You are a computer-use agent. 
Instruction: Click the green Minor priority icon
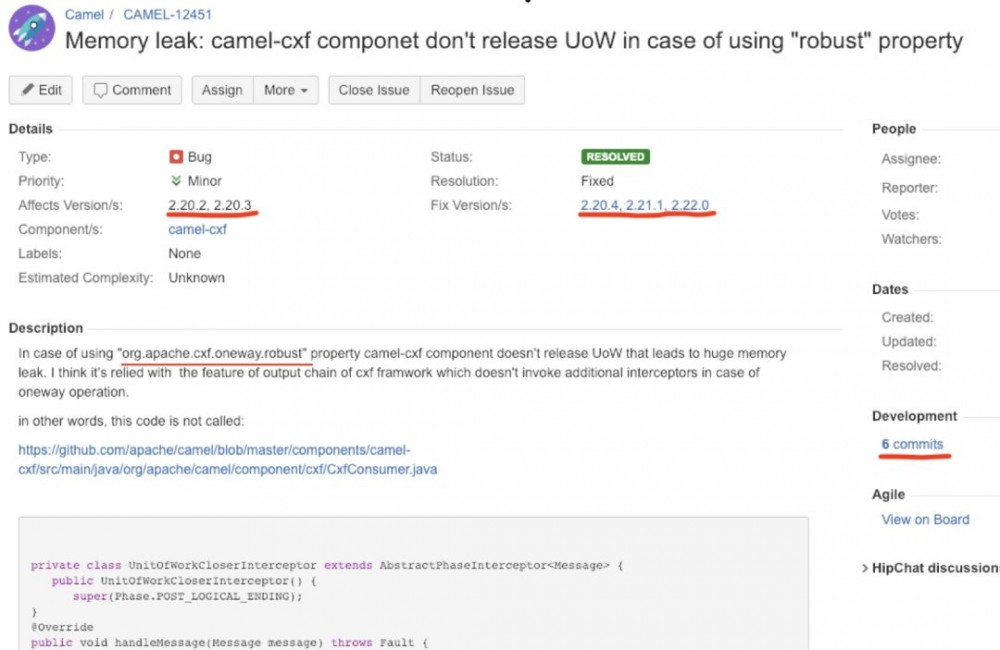tap(176, 181)
